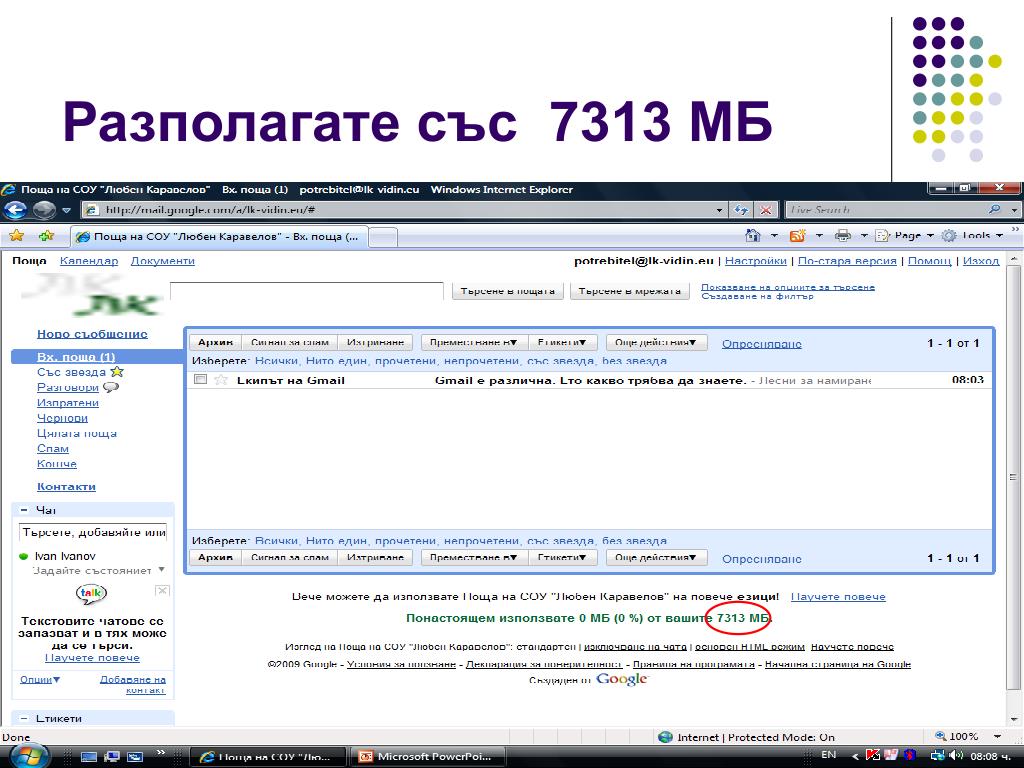
Task: Stop loading with the red X icon
Action: pos(765,210)
